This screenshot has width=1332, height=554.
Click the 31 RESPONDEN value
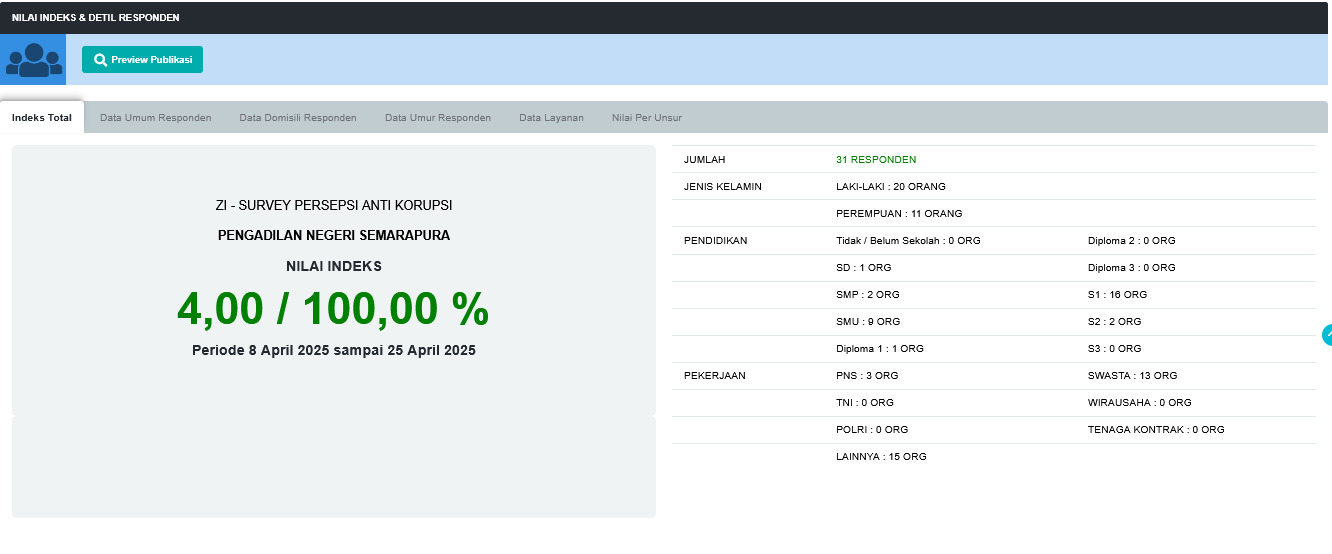pyautogui.click(x=876, y=160)
